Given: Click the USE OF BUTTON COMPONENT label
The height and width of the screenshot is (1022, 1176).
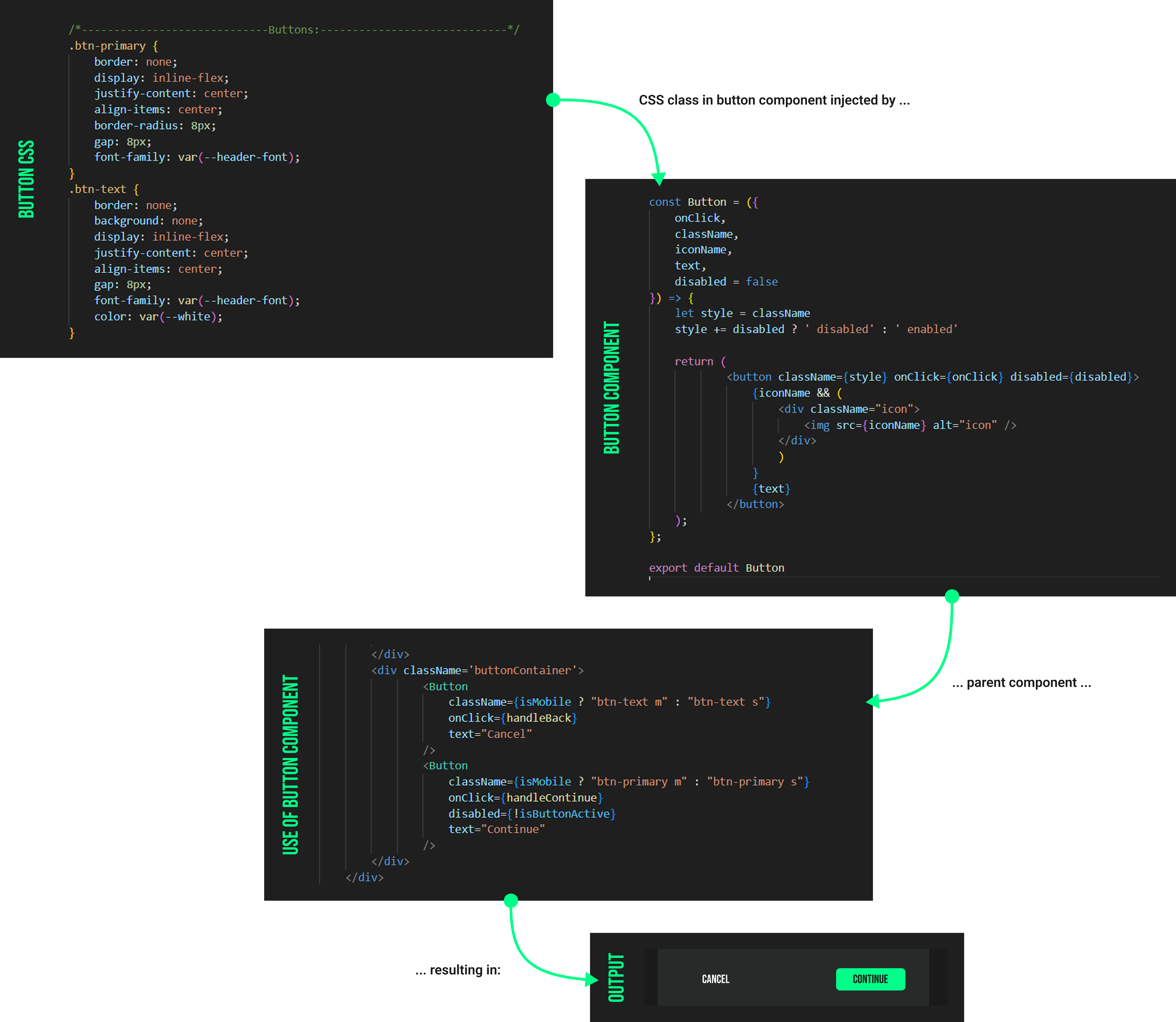Looking at the screenshot, I should pos(291,765).
